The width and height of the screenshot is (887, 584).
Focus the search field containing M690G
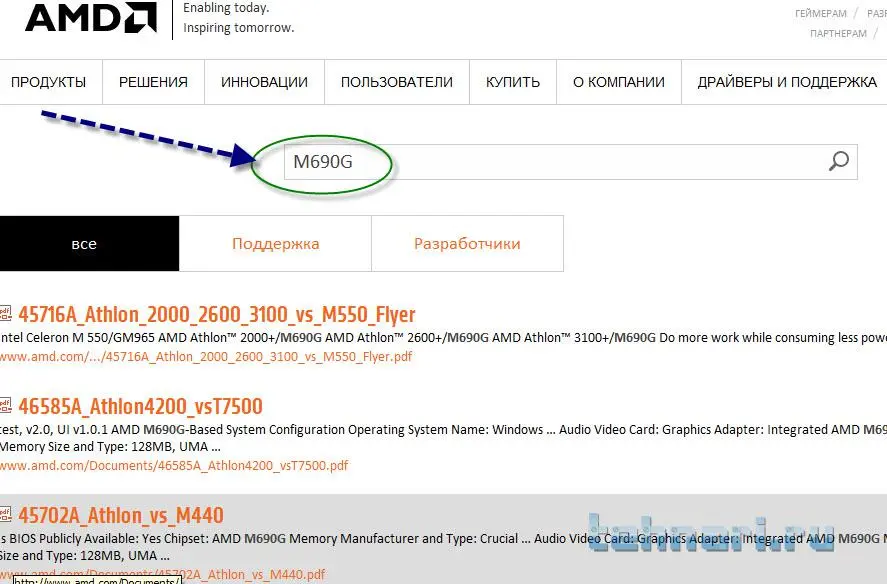[571, 162]
